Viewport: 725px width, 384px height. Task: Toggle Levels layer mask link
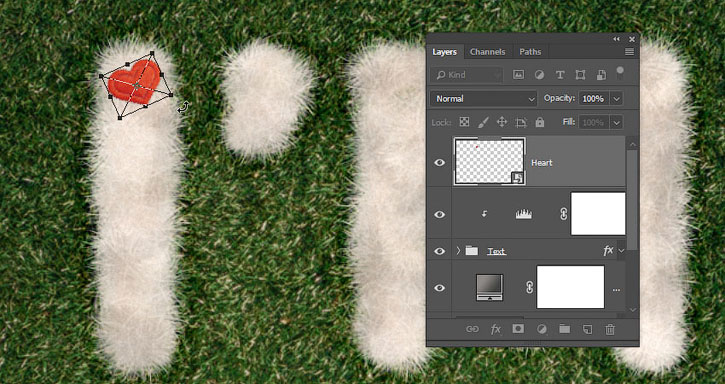[563, 214]
